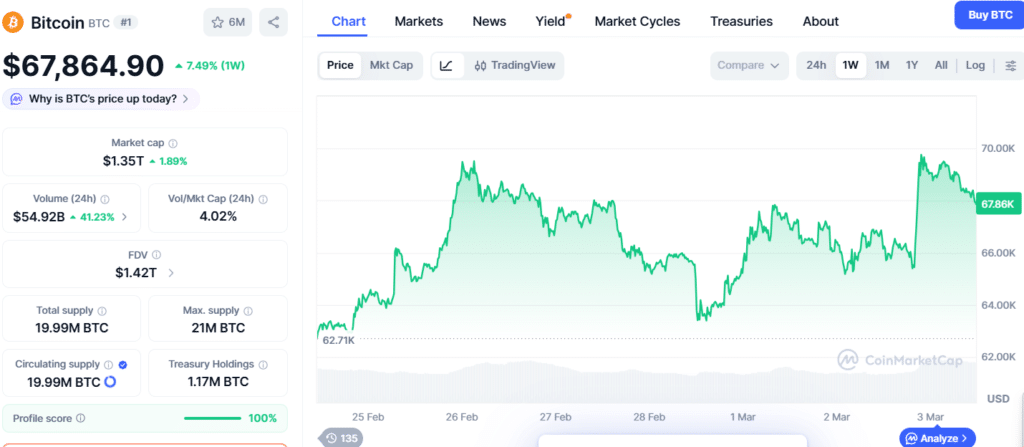Click the Market cap info icon
Image resolution: width=1024 pixels, height=447 pixels.
173,143
